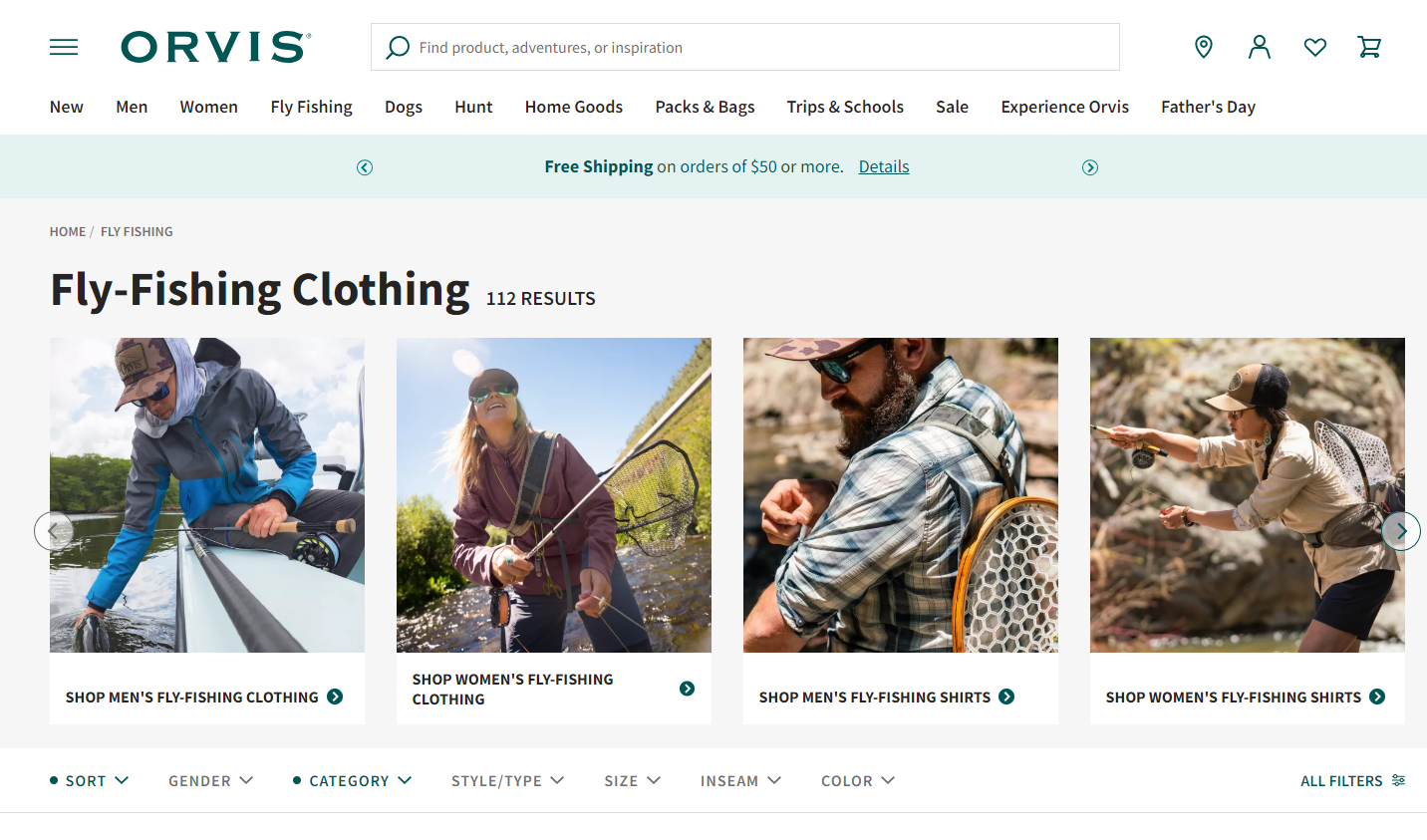Viewport: 1427px width, 840px height.
Task: Expand the Sort dropdown
Action: [x=90, y=781]
